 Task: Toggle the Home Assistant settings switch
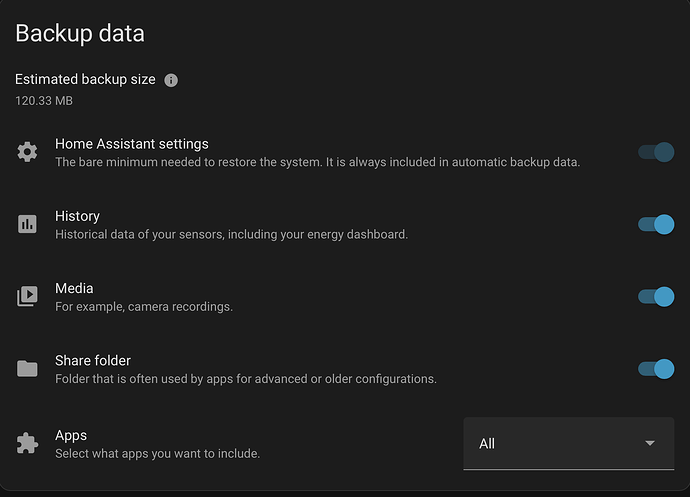click(656, 152)
